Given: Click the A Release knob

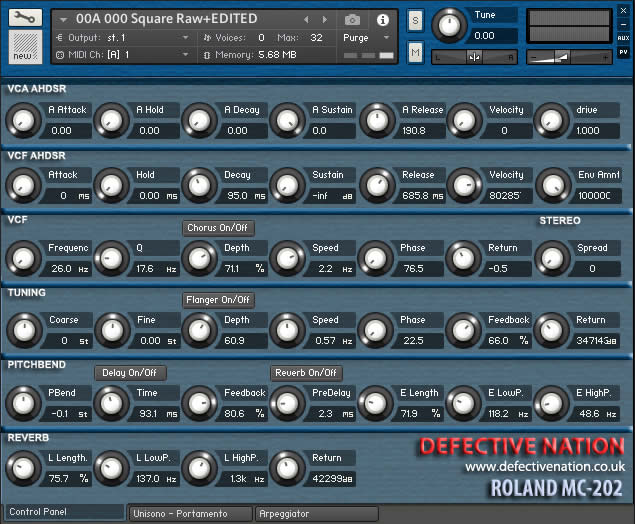Looking at the screenshot, I should click(x=377, y=121).
